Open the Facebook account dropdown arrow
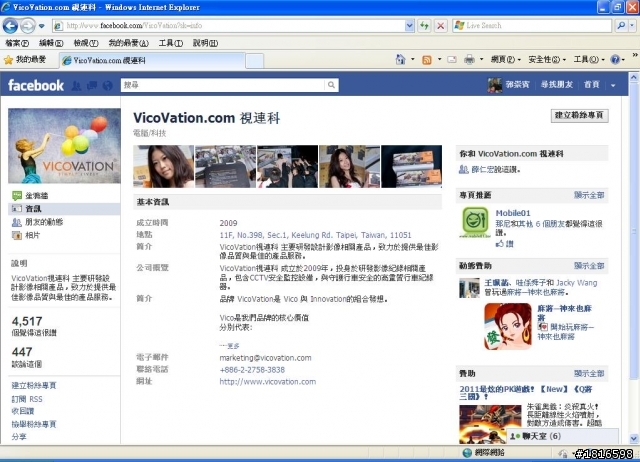Screen dimensions: 640x462 tap(613, 85)
